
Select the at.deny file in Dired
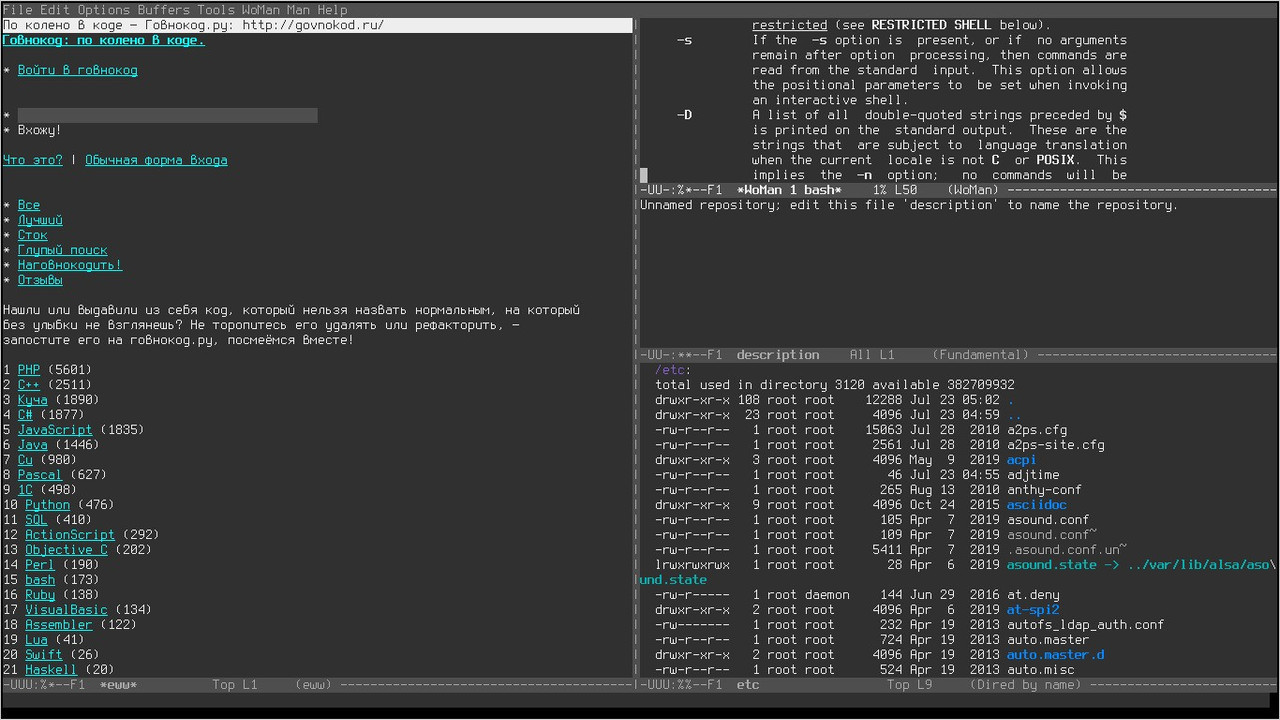tap(1033, 595)
